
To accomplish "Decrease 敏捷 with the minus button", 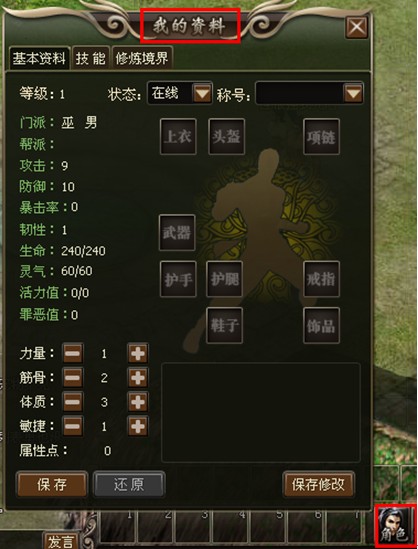I will point(73,426).
